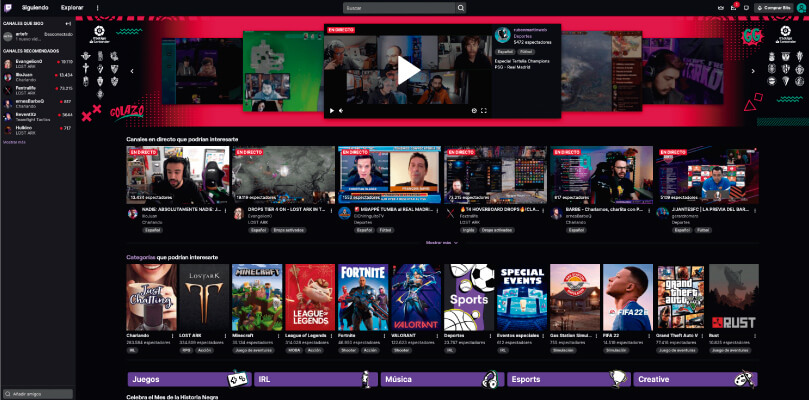The image size is (809, 400).
Task: Open the Grand Theft Auto V category cover
Action: click(x=681, y=297)
